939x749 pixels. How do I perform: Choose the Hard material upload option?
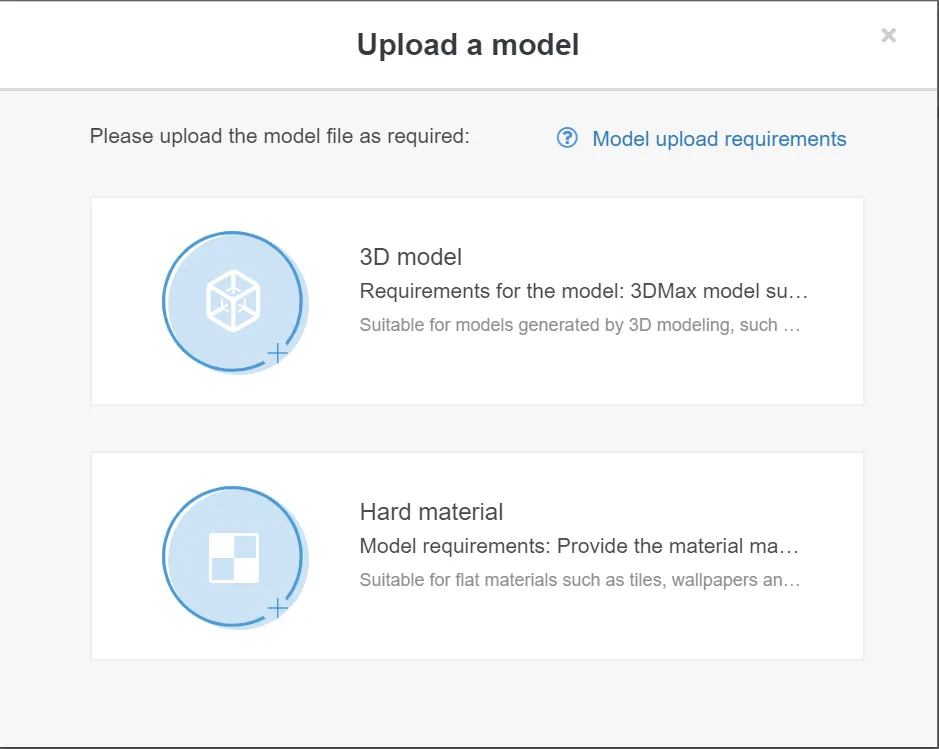tap(477, 555)
